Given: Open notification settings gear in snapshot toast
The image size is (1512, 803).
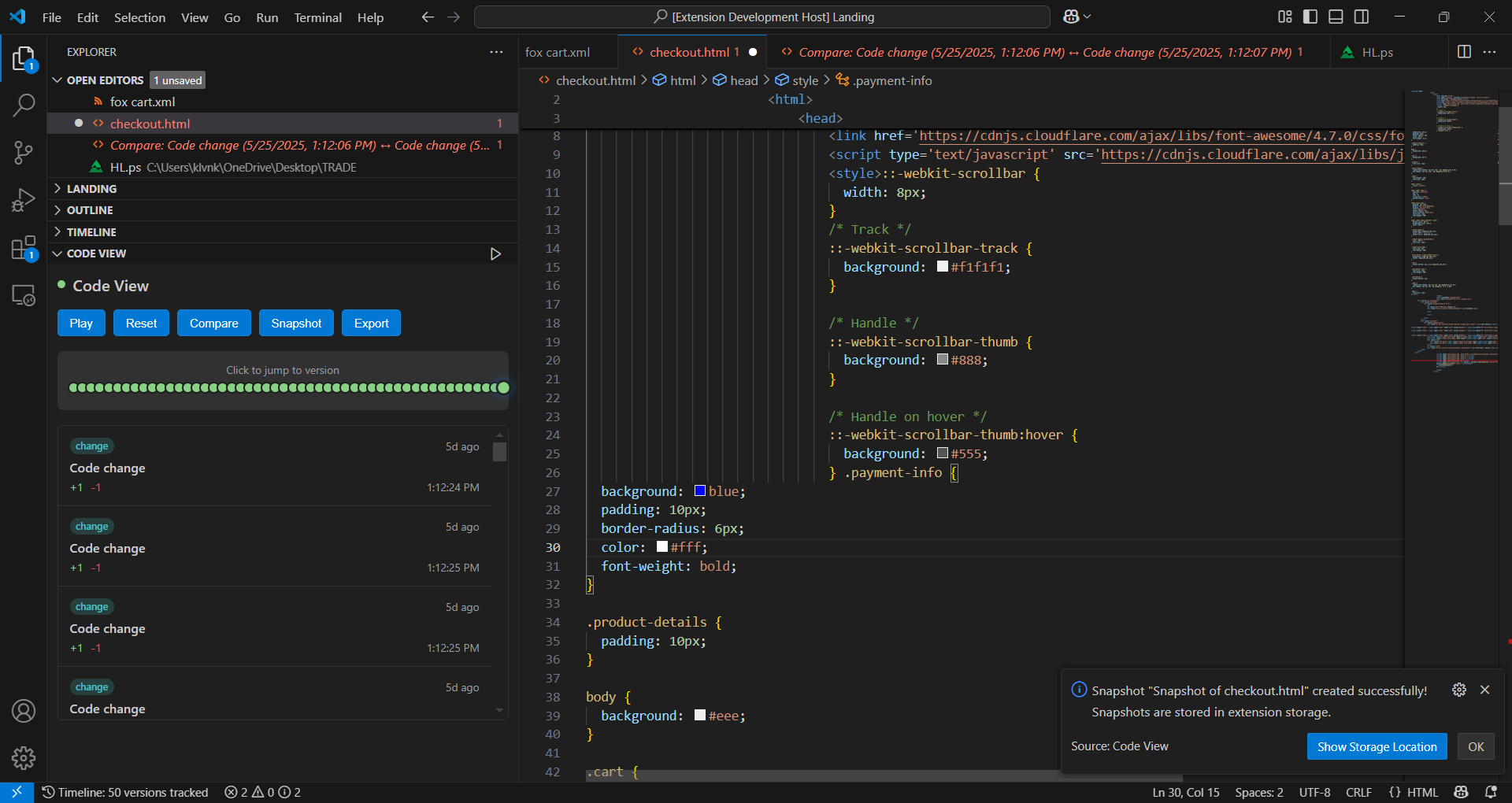Looking at the screenshot, I should click(1459, 690).
